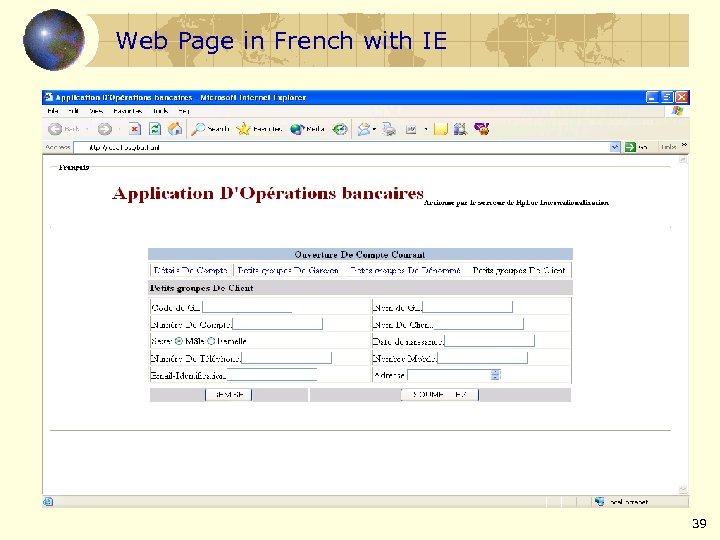Open the Back button history dropdown arrow
Viewport: 720px width, 540px height.
point(87,129)
